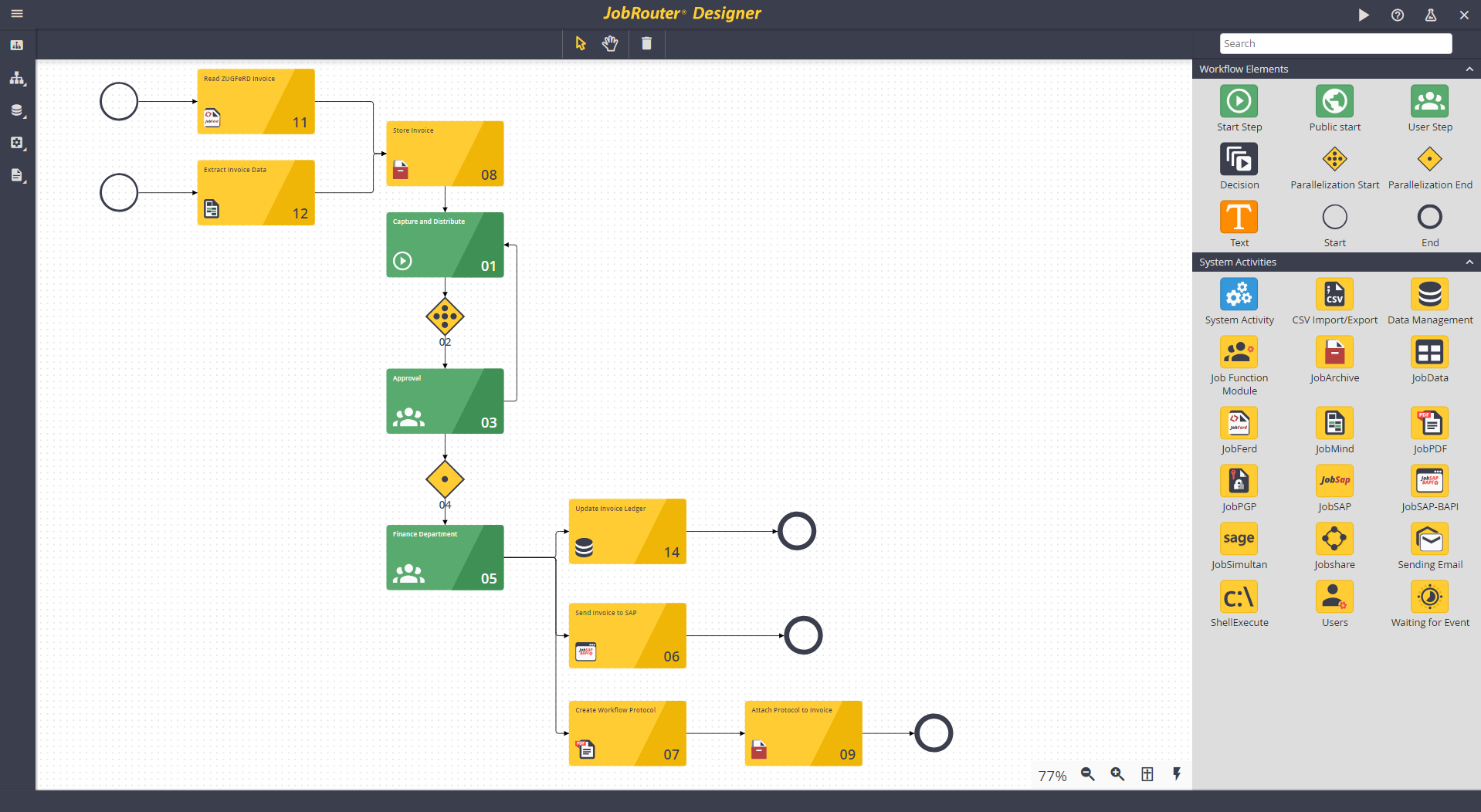Run the workflow with the play button
The image size is (1481, 812).
(1363, 15)
